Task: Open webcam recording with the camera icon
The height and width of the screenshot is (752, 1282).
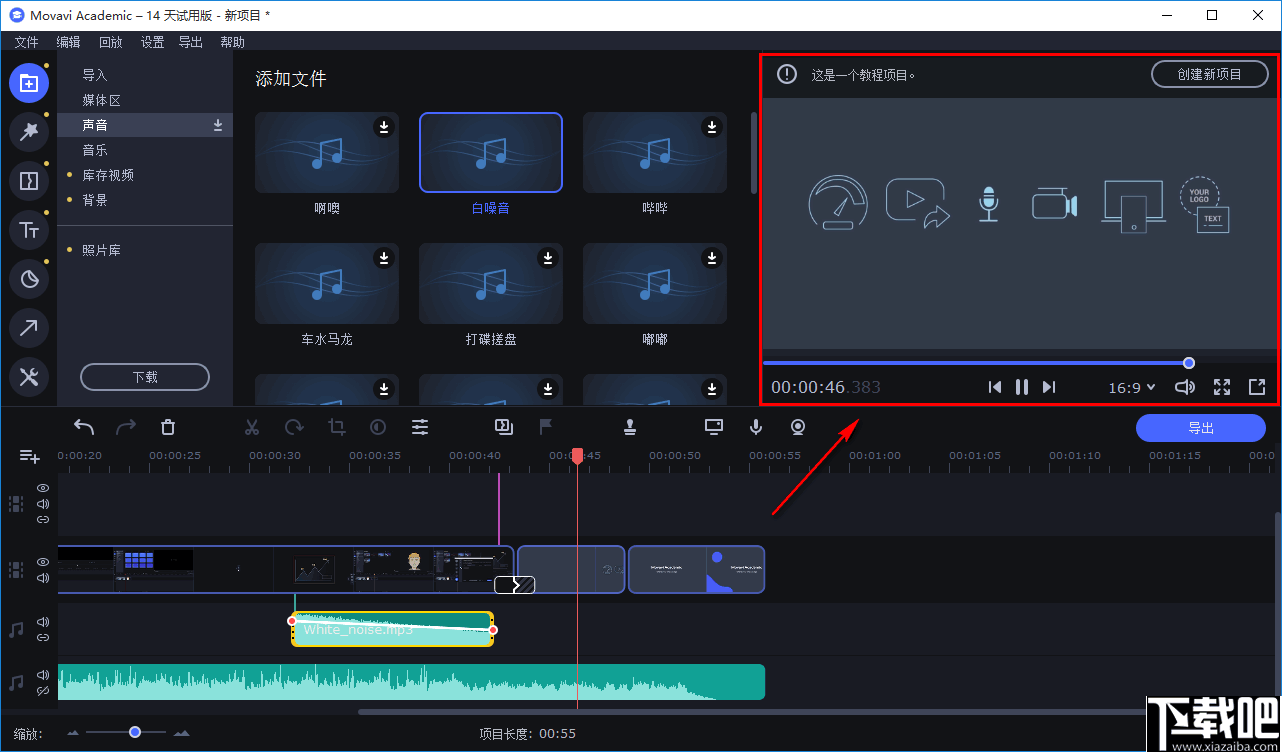Action: click(x=797, y=427)
